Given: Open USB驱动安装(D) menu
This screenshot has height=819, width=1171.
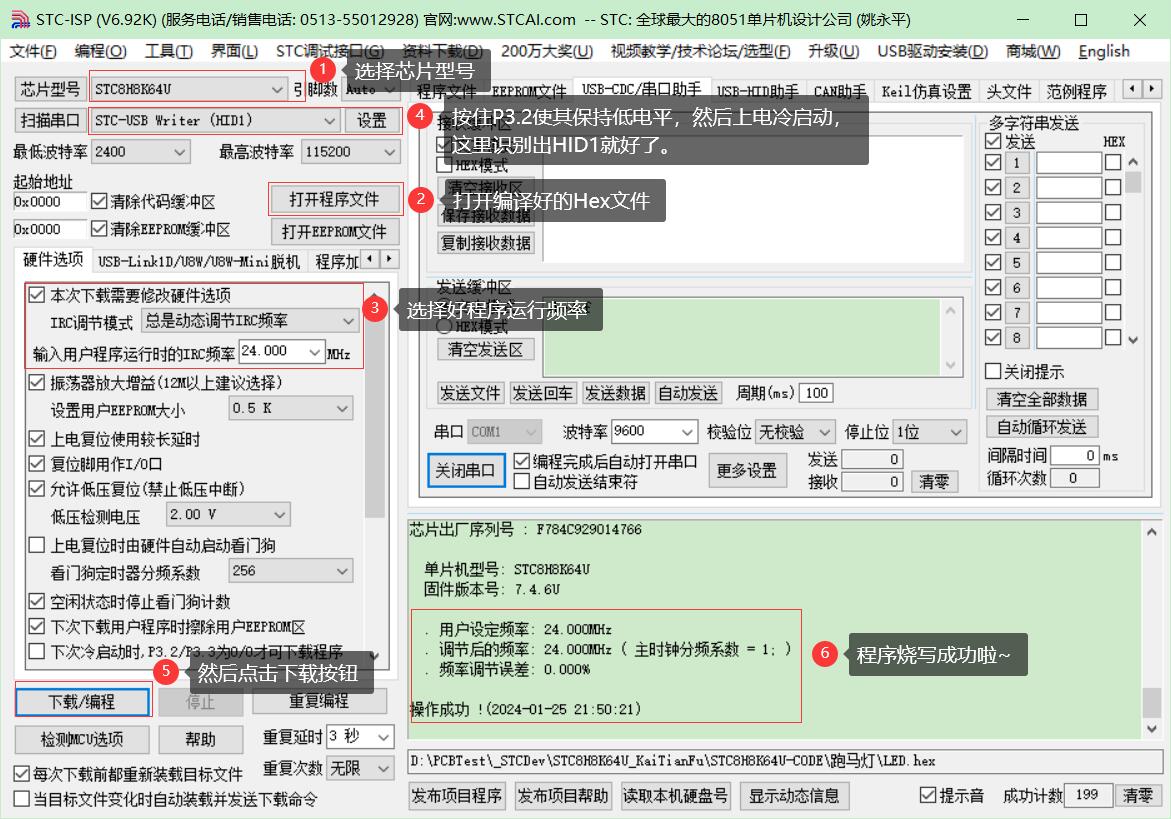Looking at the screenshot, I should pyautogui.click(x=932, y=52).
